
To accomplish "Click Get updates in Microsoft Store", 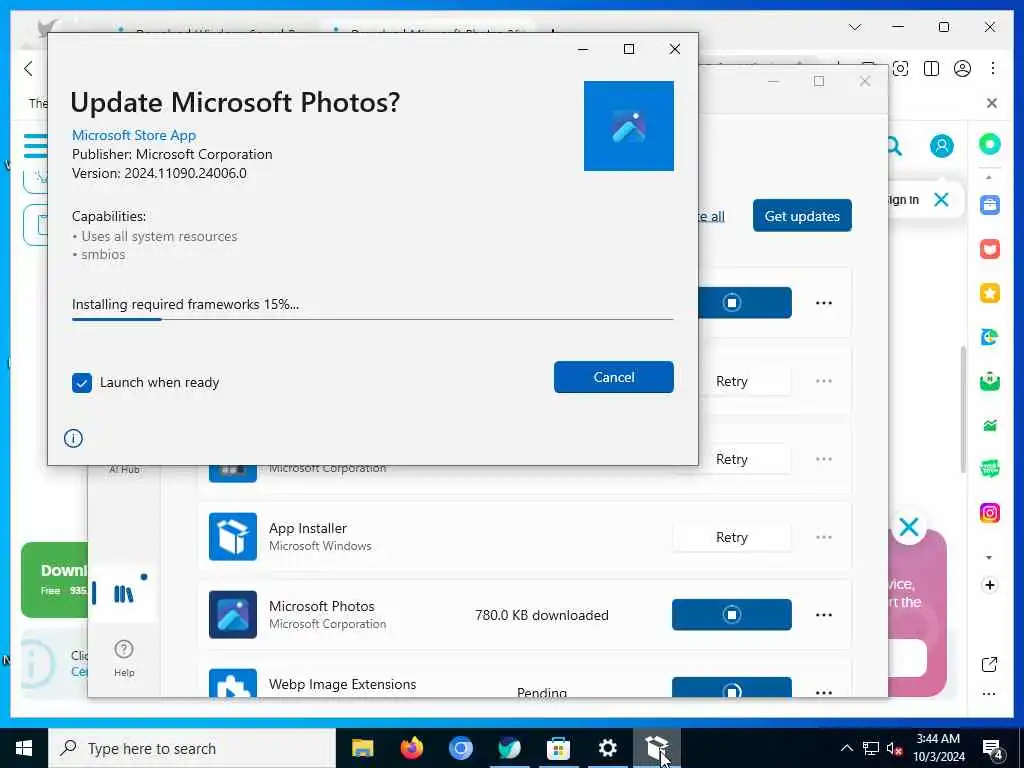I will tap(802, 216).
